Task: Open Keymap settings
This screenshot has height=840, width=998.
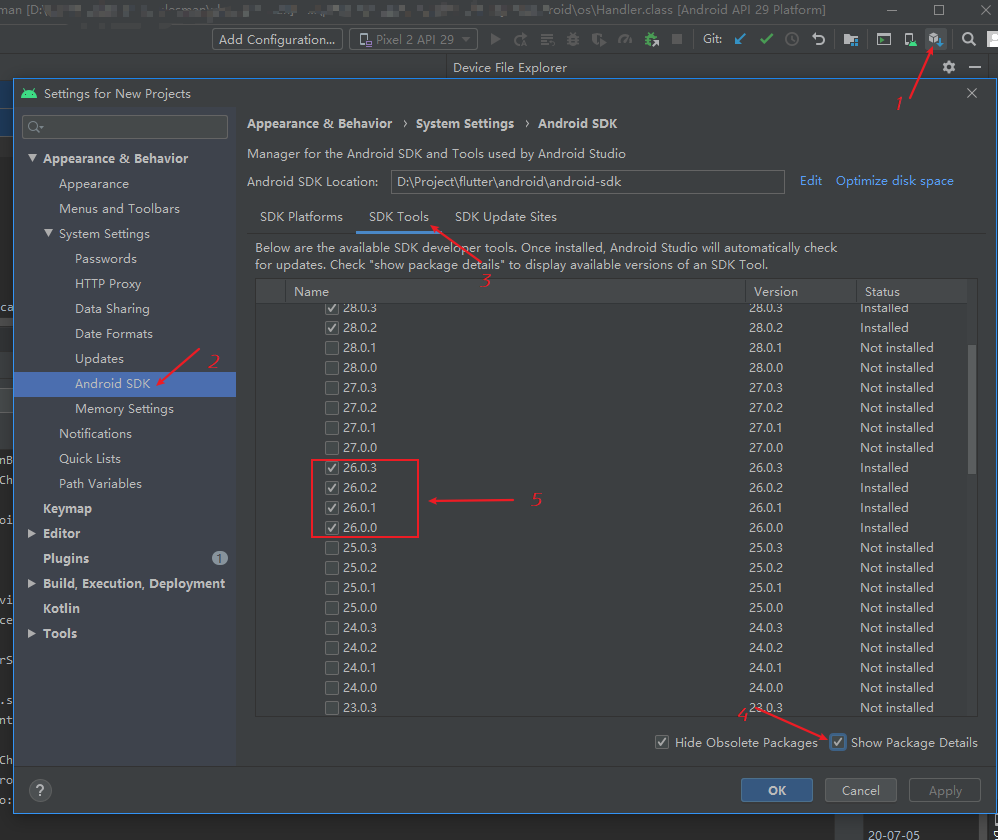Action: pyautogui.click(x=67, y=508)
